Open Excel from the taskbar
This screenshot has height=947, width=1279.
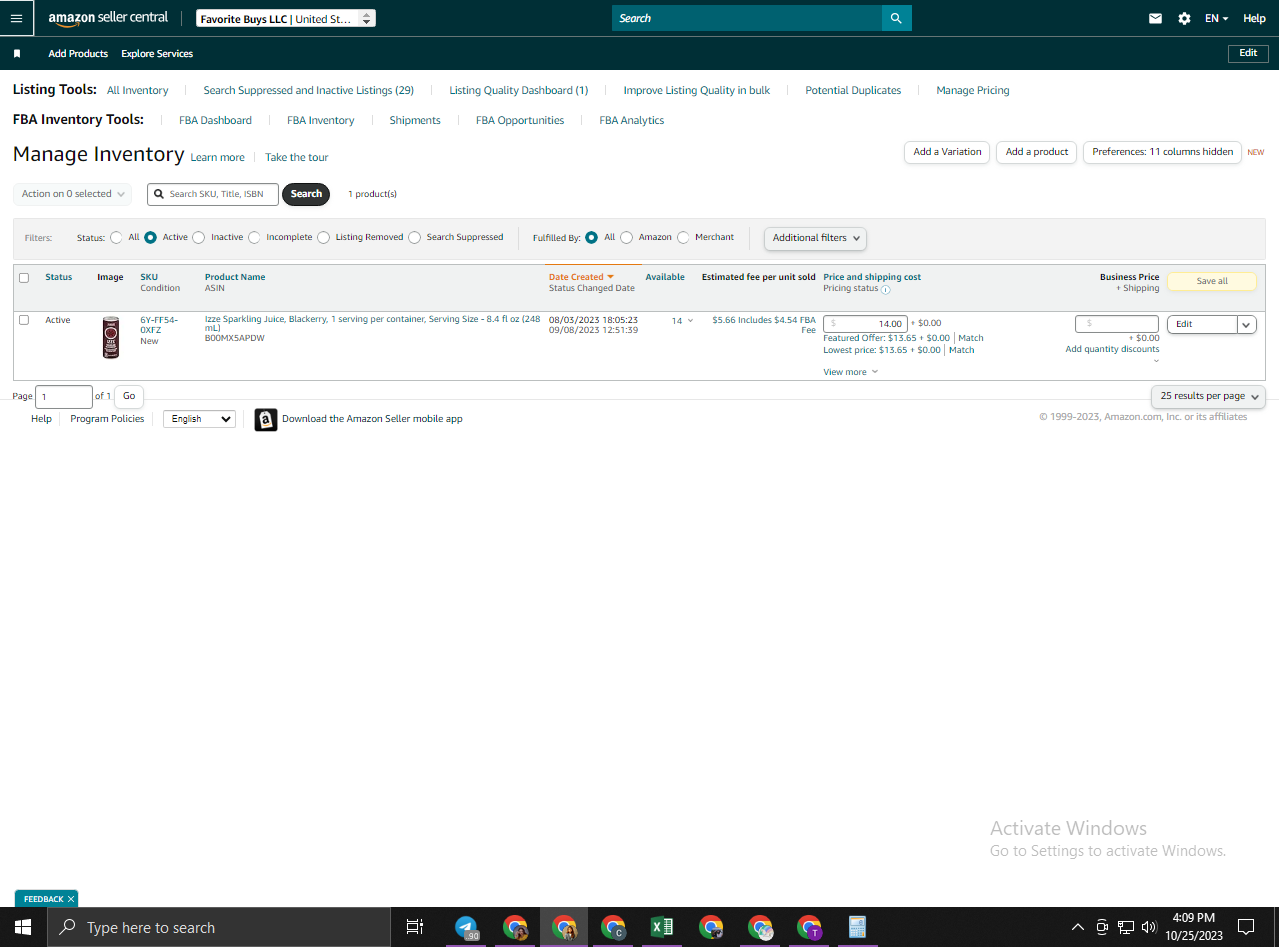point(662,927)
